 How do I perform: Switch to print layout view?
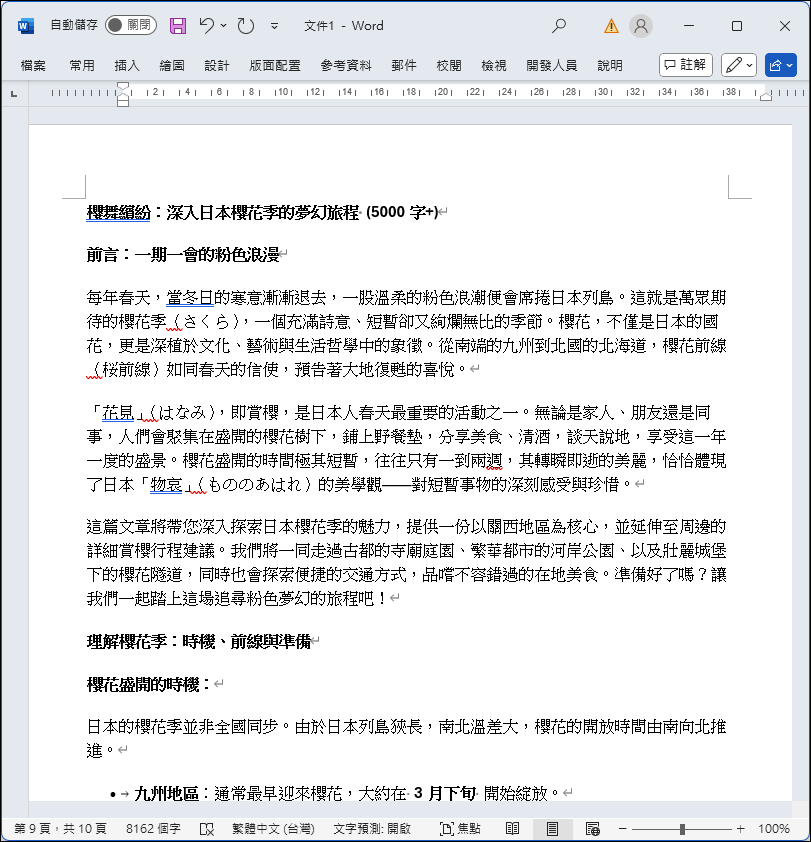[x=552, y=829]
